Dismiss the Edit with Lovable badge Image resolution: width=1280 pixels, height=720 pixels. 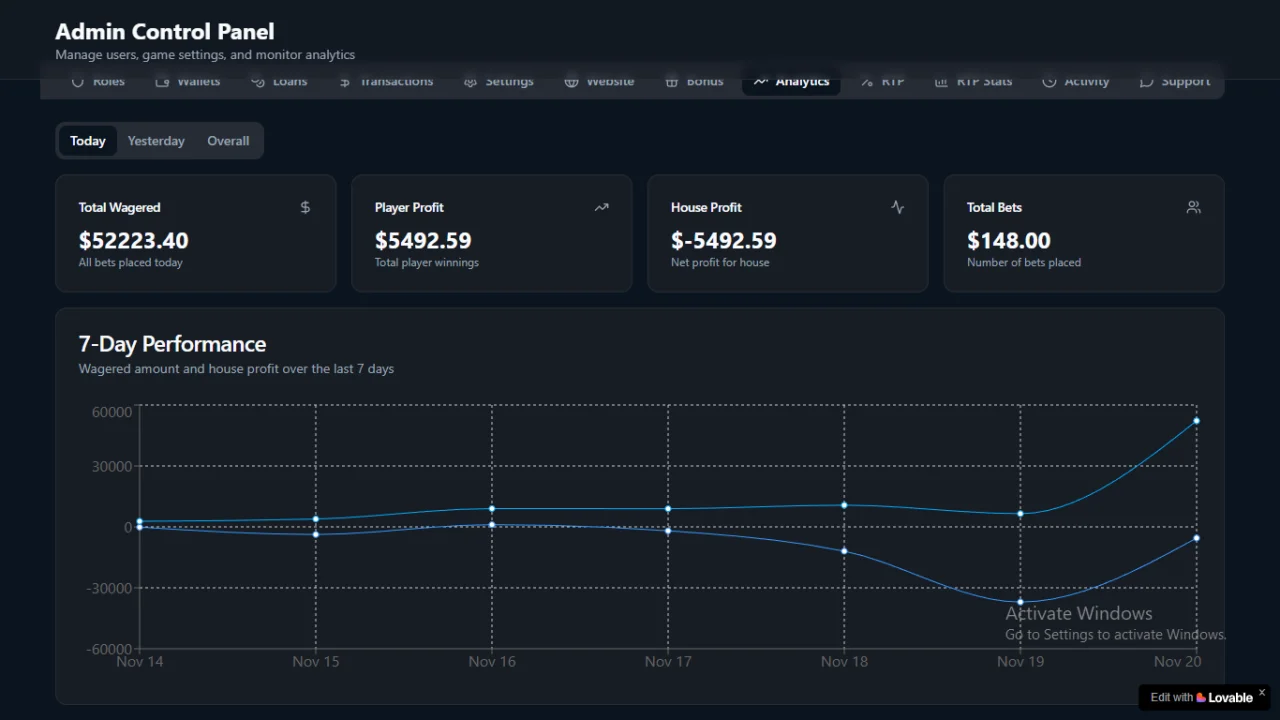(x=1262, y=692)
